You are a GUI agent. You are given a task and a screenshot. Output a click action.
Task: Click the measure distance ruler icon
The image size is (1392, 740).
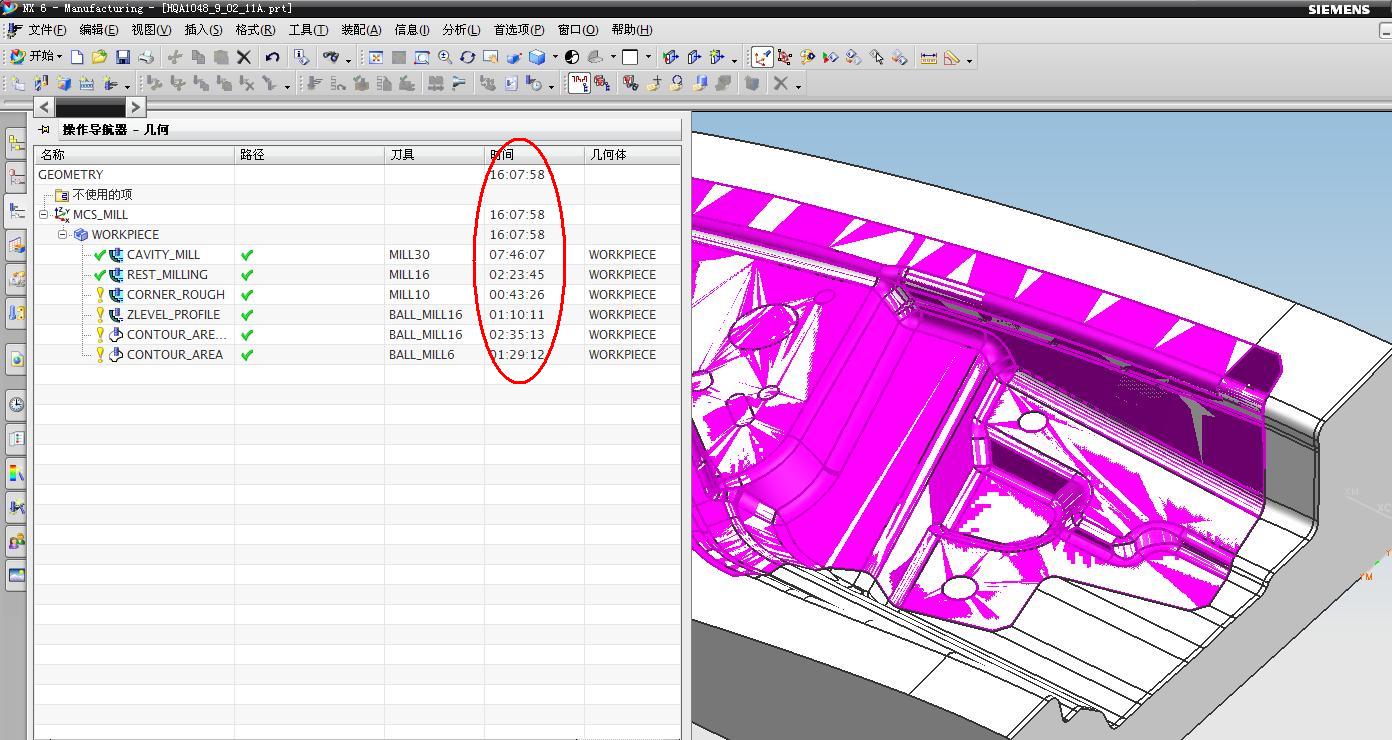pos(928,57)
